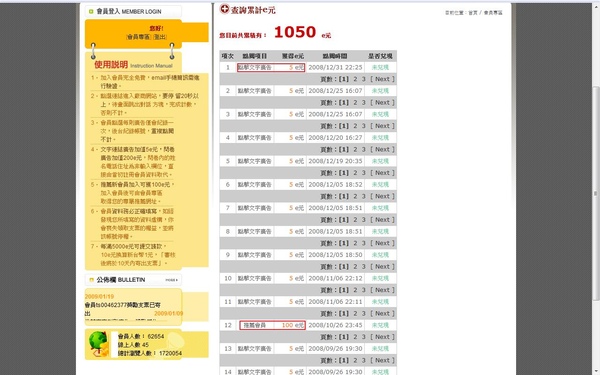
Task: Click [Next] in the pager below row 1
Action: [382, 79]
